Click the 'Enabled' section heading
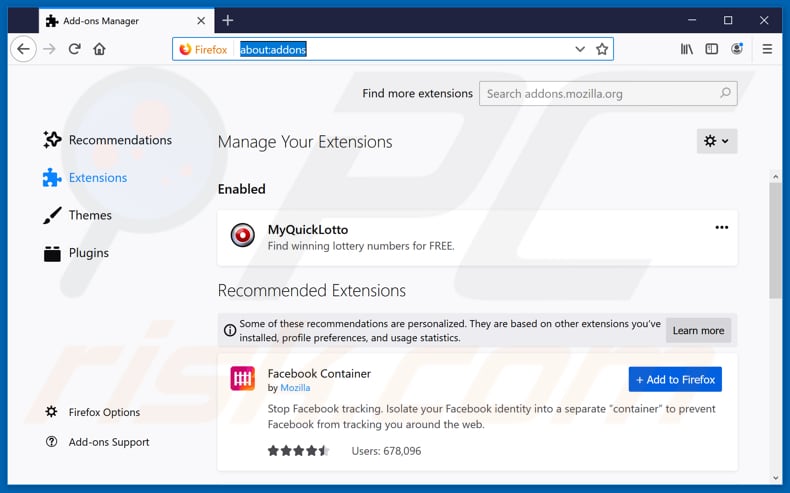This screenshot has width=790, height=493. tap(241, 189)
